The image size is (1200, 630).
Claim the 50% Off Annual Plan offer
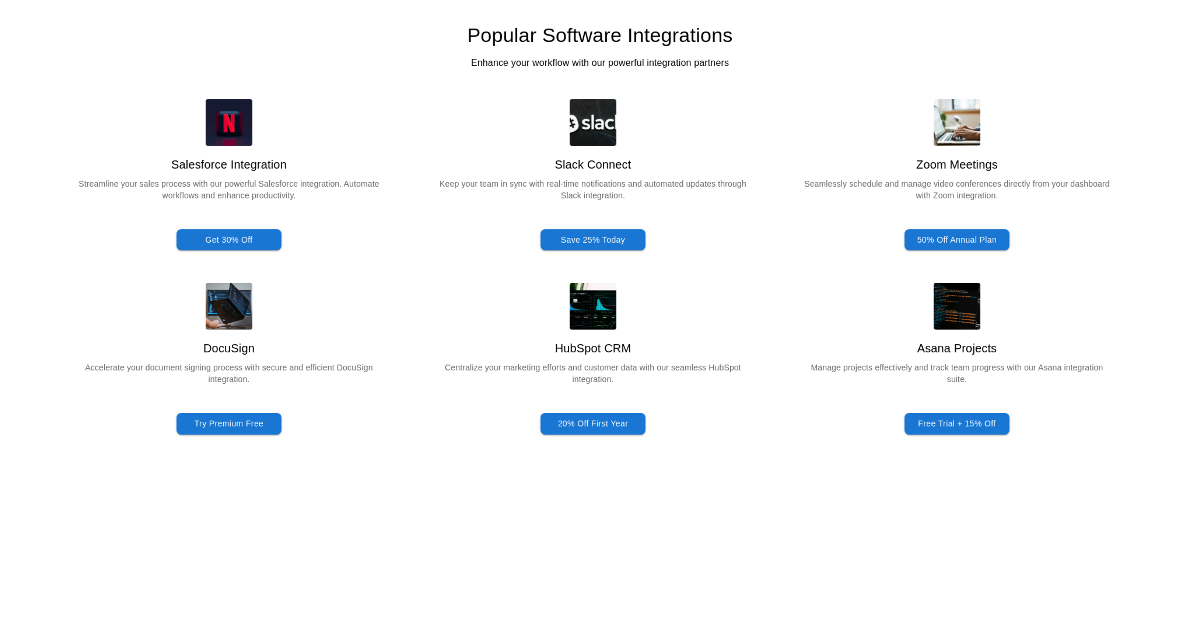957,240
